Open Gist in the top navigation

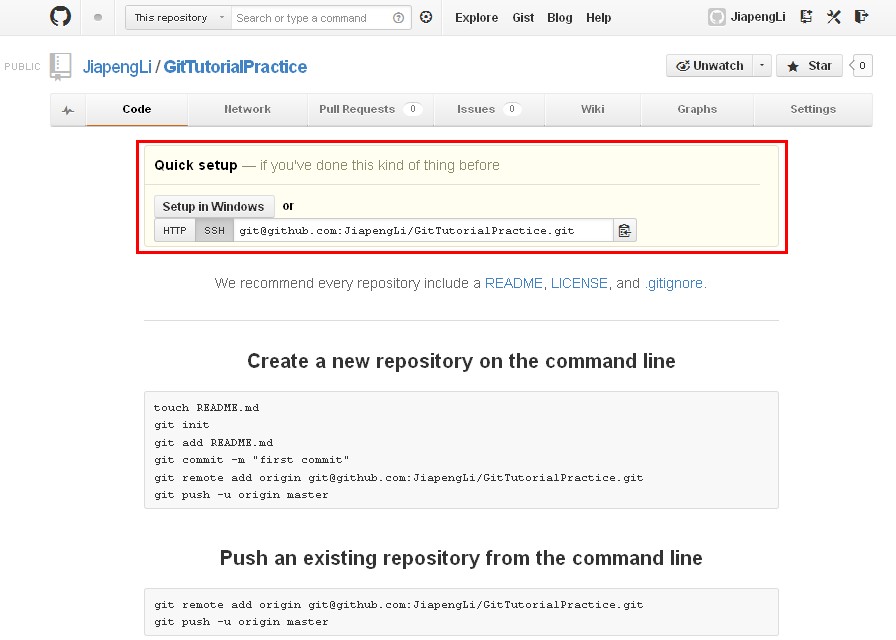click(x=523, y=18)
